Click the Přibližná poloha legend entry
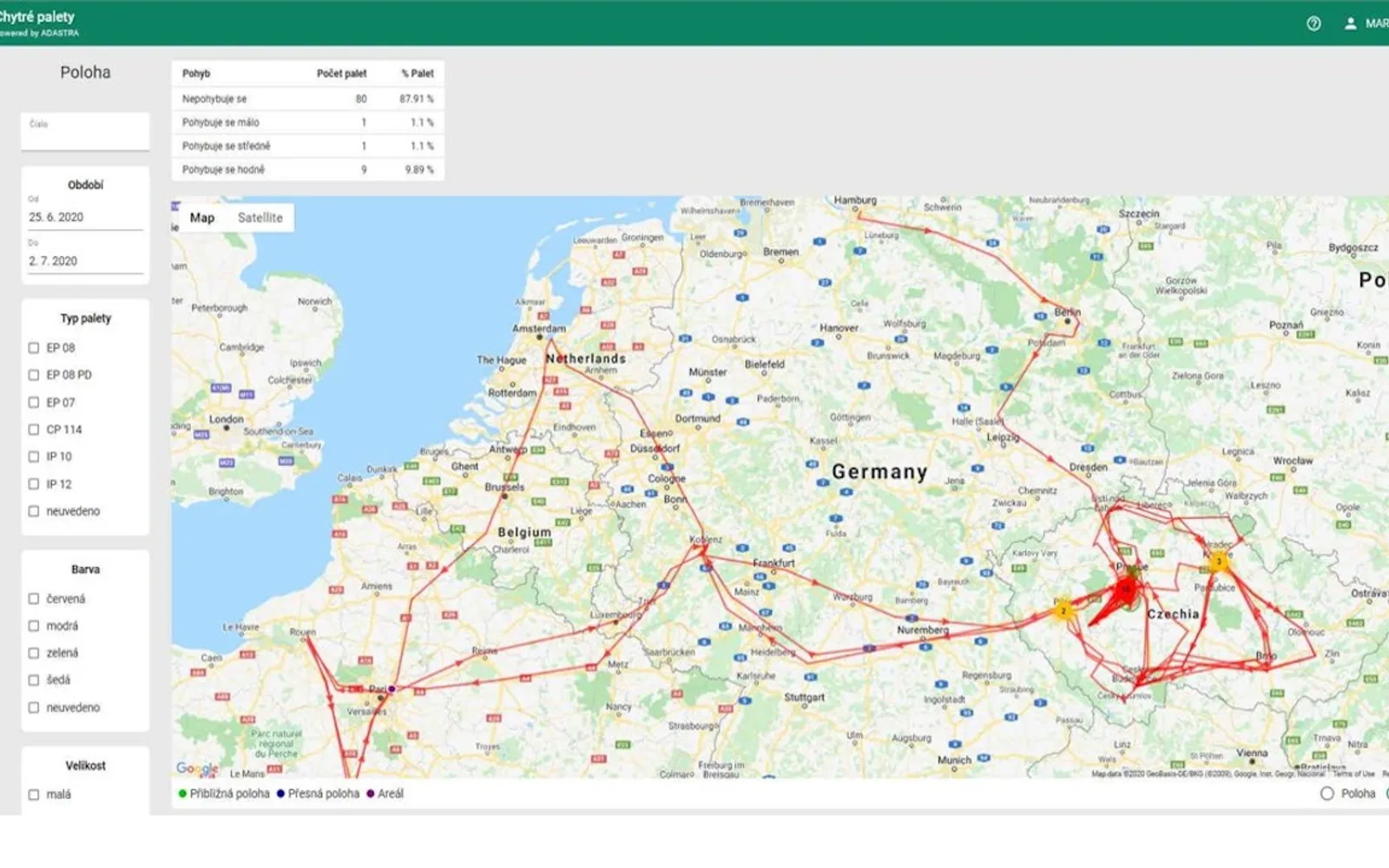 224,793
